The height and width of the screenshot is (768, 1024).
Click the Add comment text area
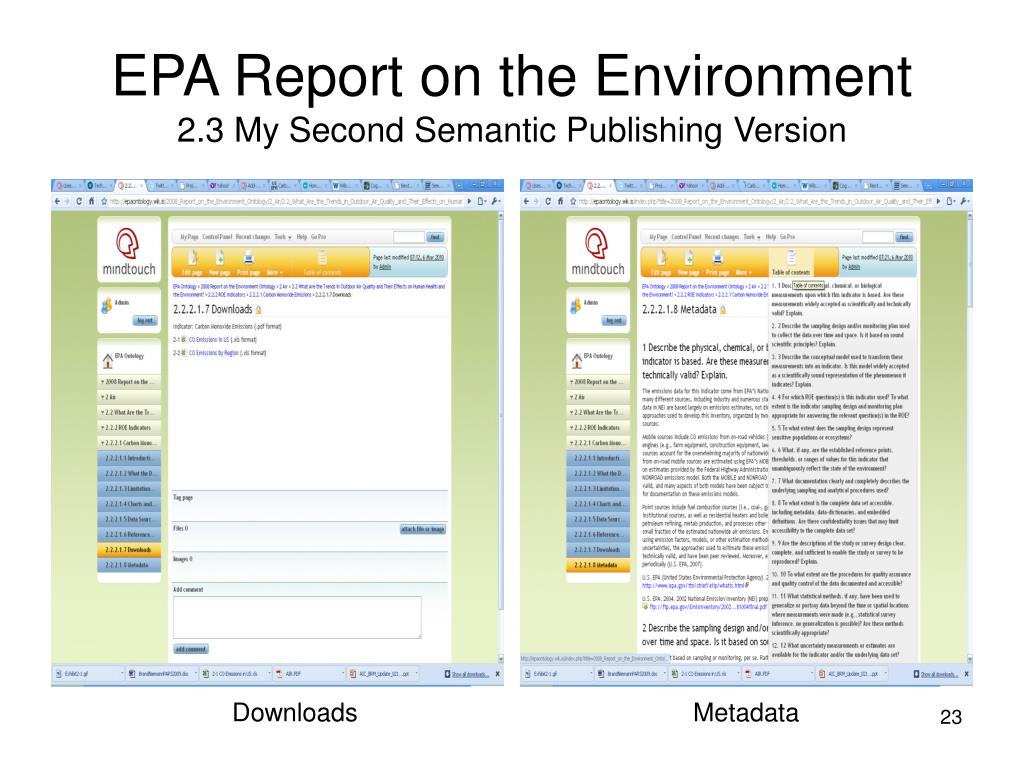coord(297,616)
